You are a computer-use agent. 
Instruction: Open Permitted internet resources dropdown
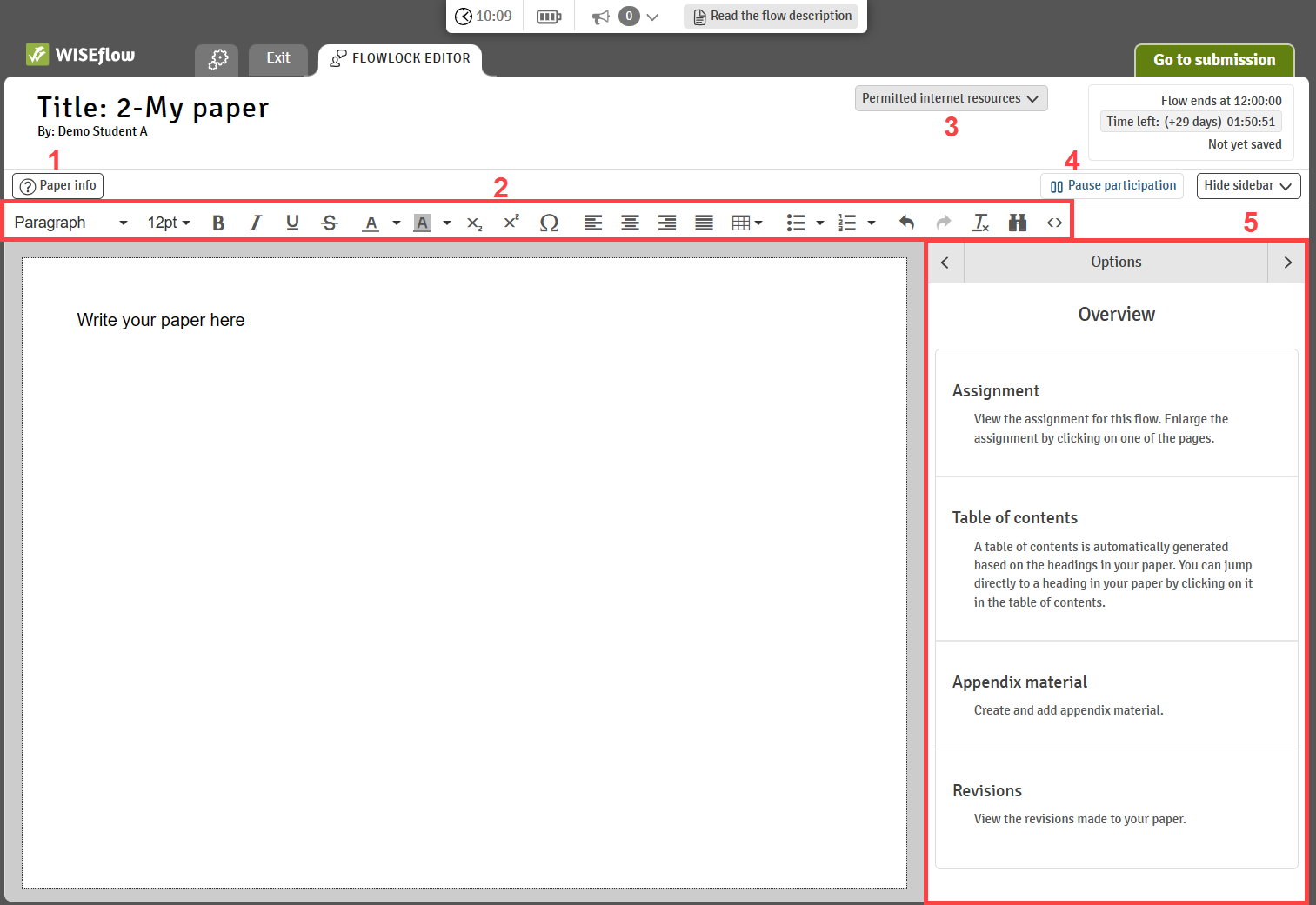click(951, 98)
